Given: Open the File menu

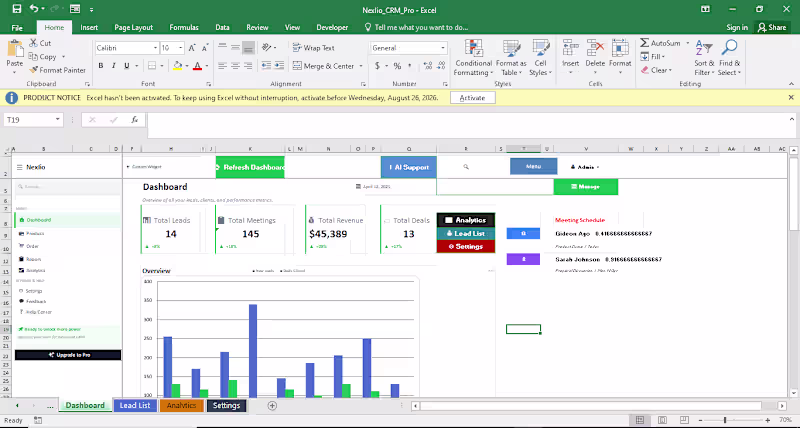Looking at the screenshot, I should (x=17, y=28).
